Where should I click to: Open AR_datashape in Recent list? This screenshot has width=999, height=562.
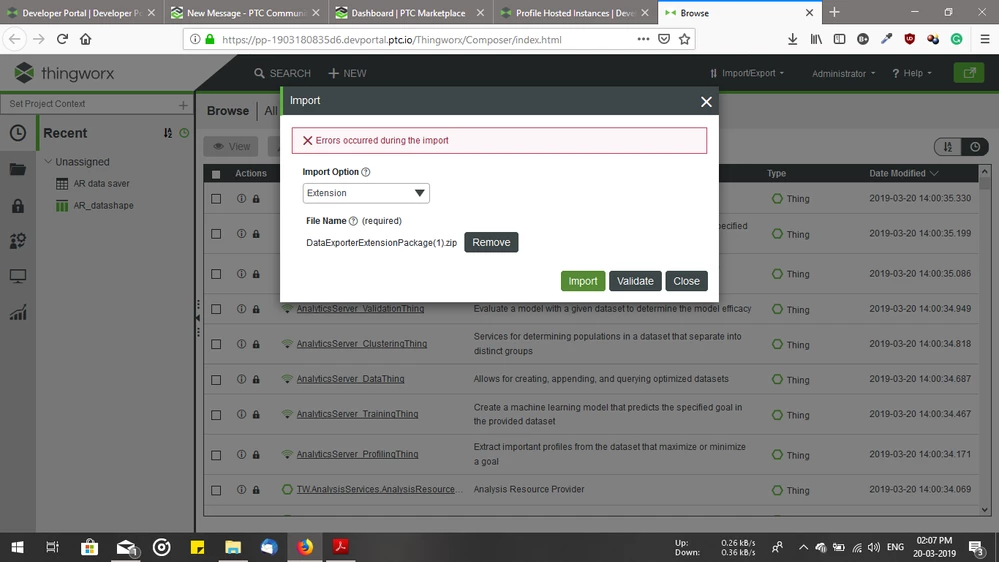[x=103, y=205]
